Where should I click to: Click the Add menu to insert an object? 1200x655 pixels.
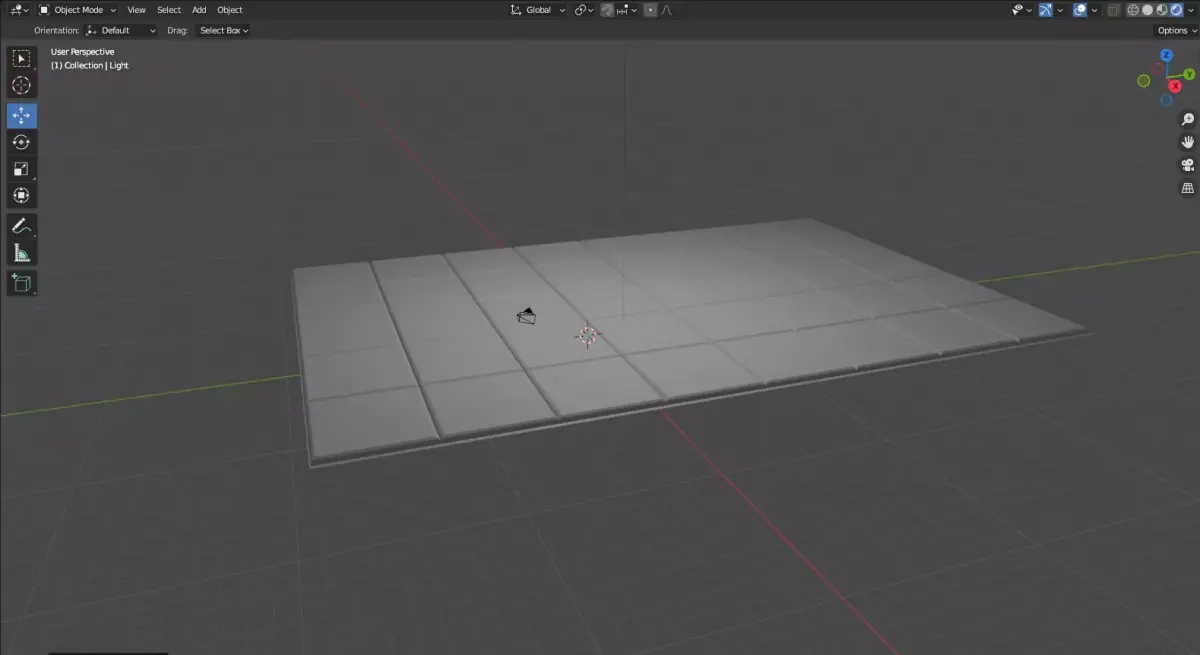[198, 10]
